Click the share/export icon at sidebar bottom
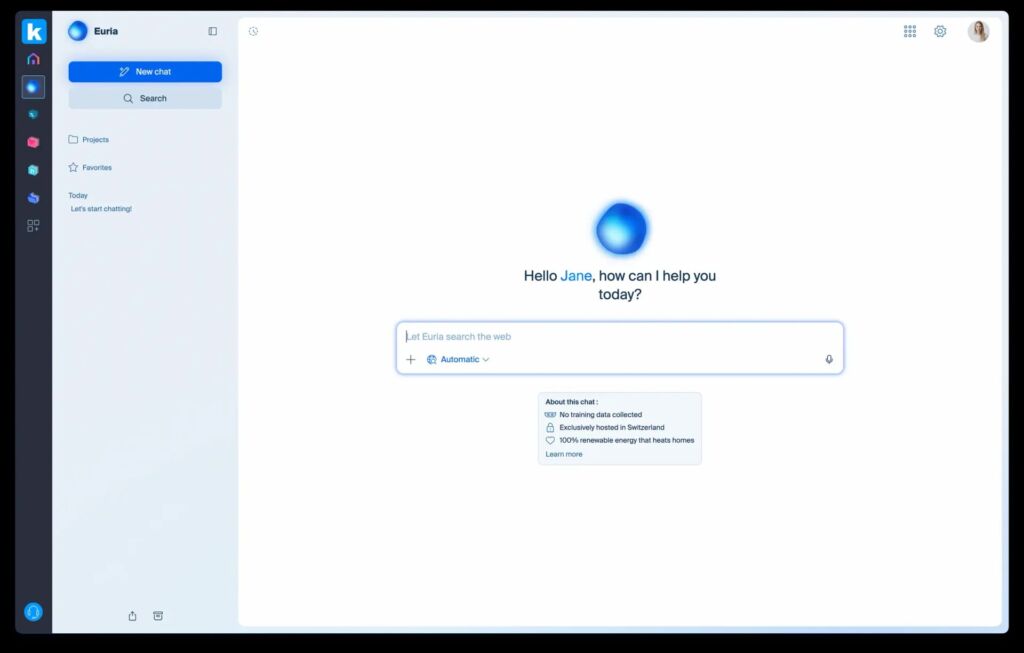 pyautogui.click(x=132, y=616)
